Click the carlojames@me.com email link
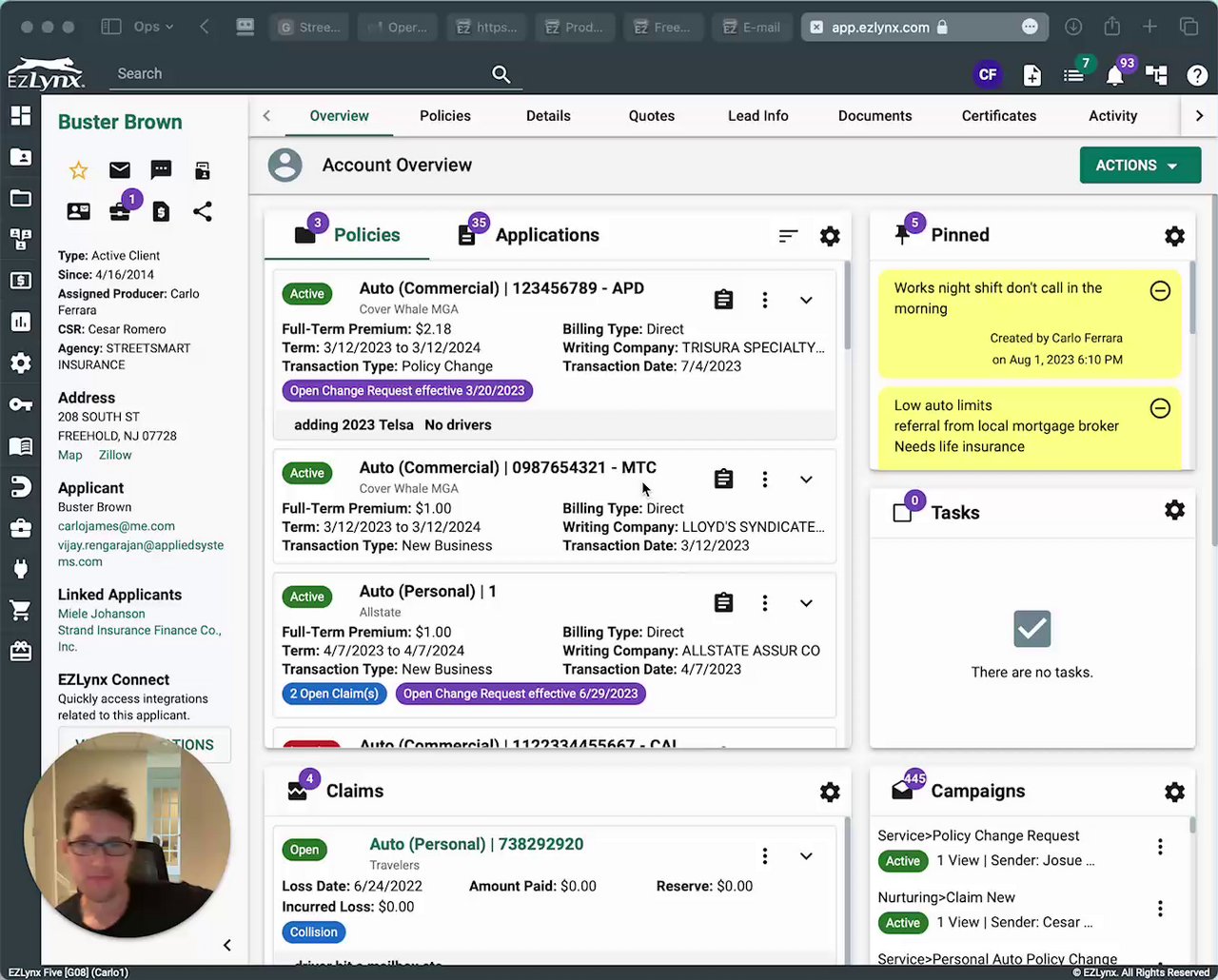Viewport: 1218px width, 980px height. point(116,526)
